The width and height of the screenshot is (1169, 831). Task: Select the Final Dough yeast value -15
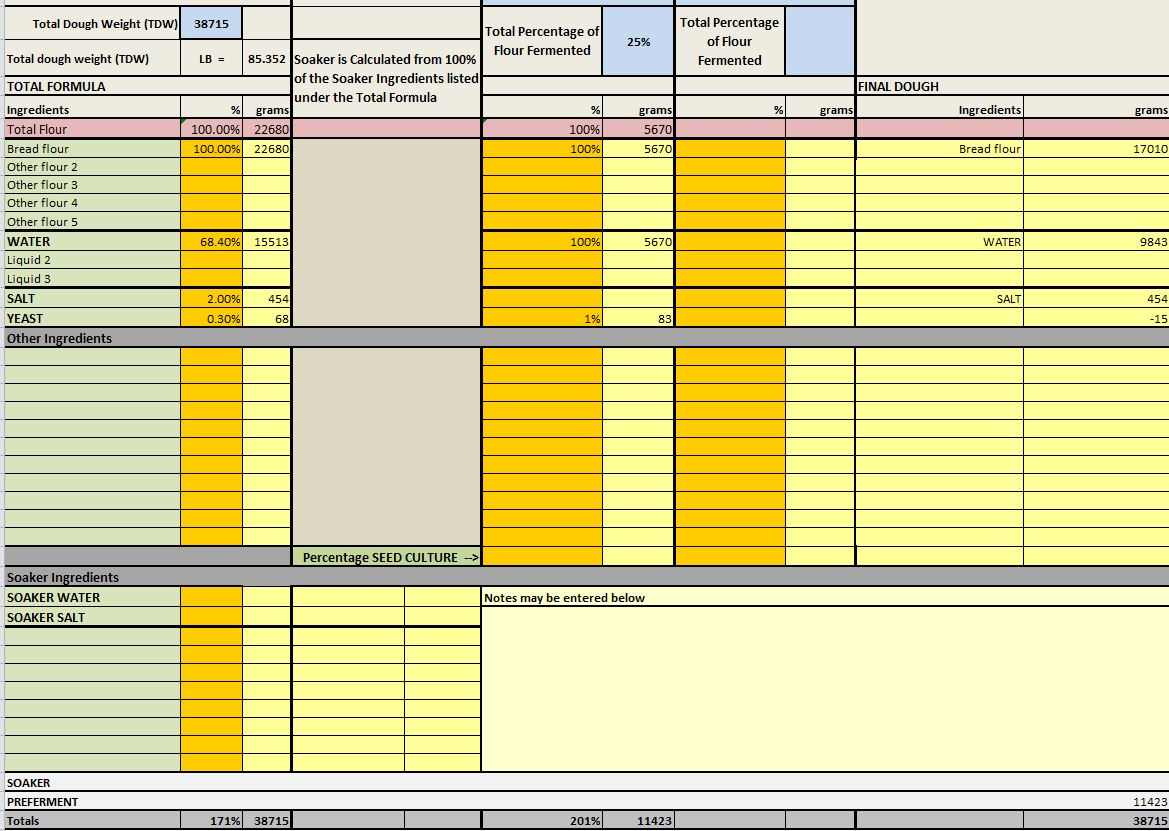click(1095, 318)
